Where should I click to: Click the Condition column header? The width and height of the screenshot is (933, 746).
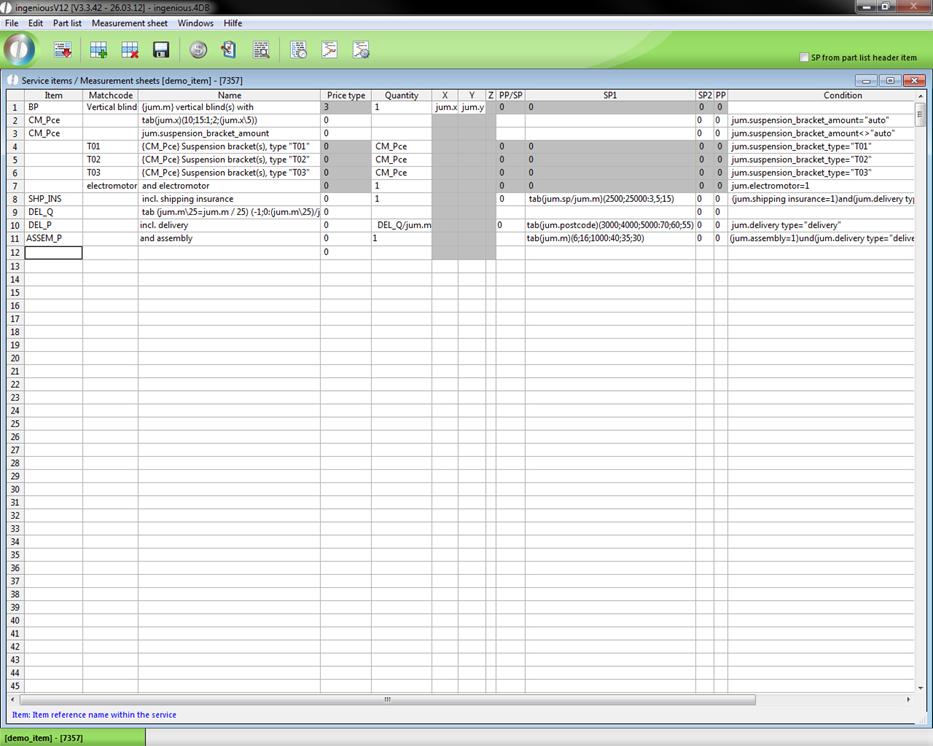tap(842, 95)
